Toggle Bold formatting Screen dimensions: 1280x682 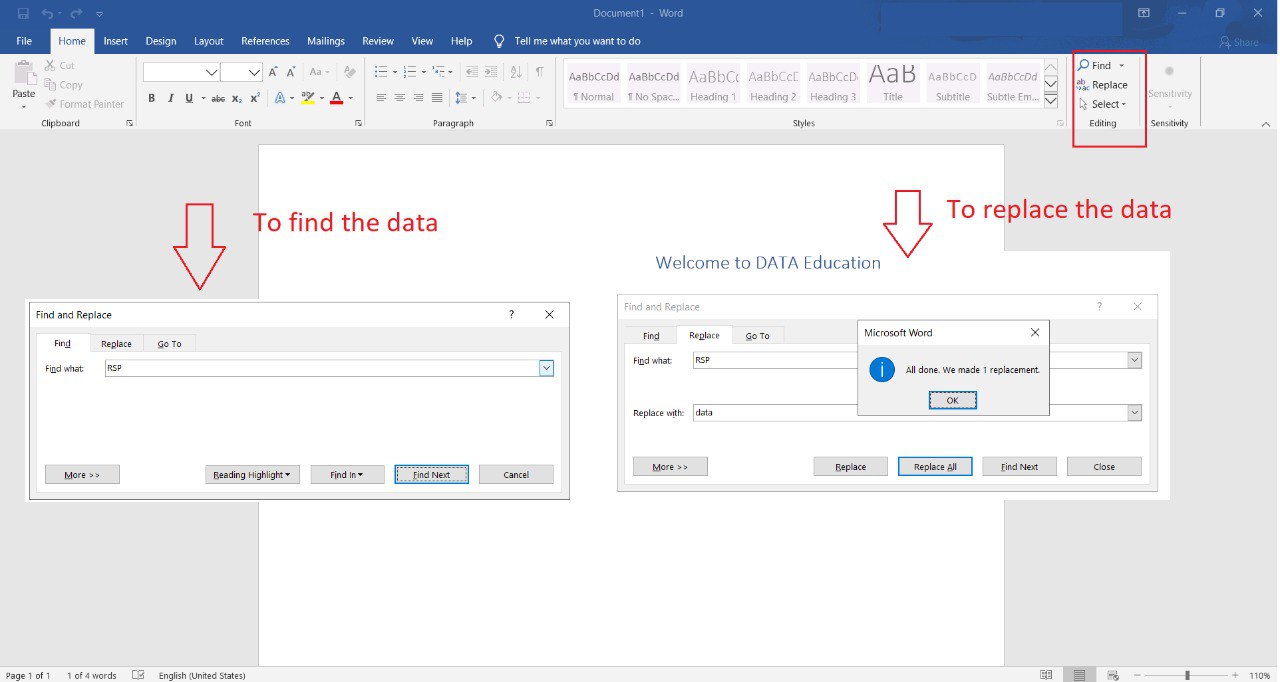[152, 98]
